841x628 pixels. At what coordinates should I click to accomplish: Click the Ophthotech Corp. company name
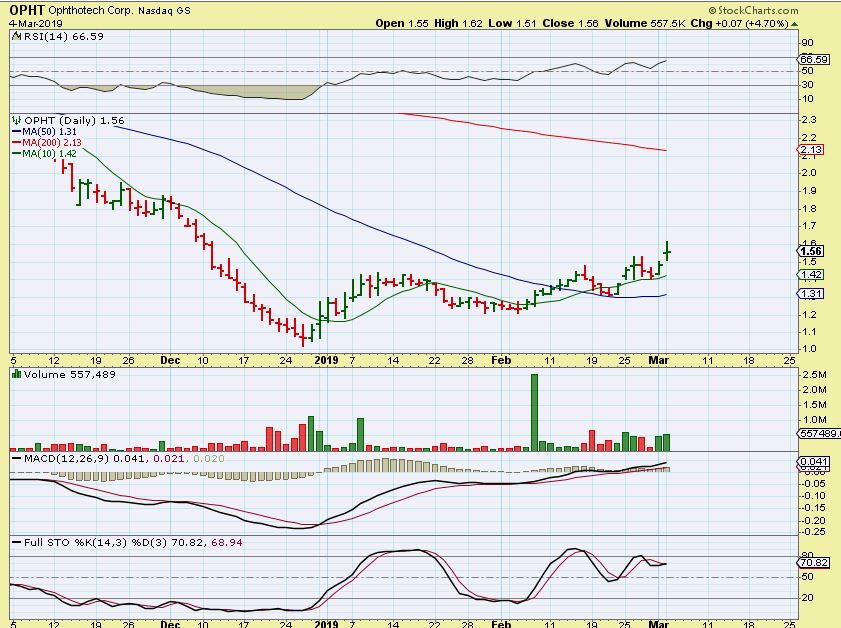click(91, 10)
